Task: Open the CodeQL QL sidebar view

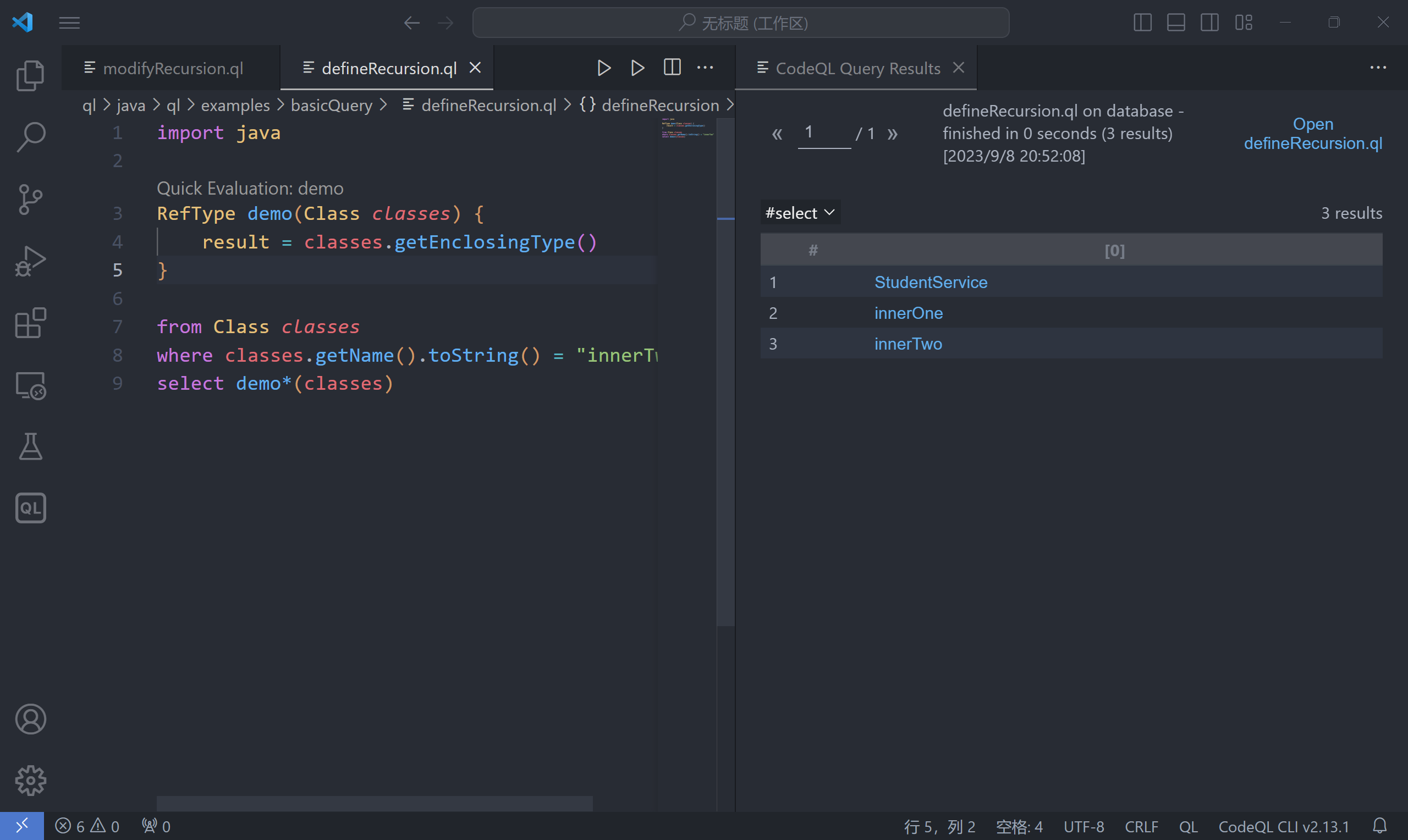Action: point(30,508)
